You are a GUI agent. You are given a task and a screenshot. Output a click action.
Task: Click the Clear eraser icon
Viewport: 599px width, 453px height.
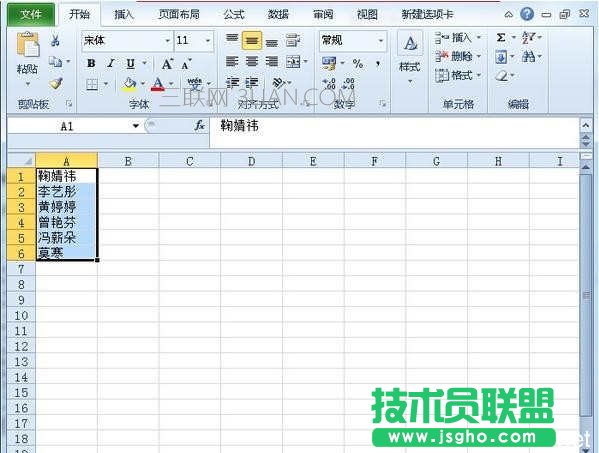tap(502, 76)
